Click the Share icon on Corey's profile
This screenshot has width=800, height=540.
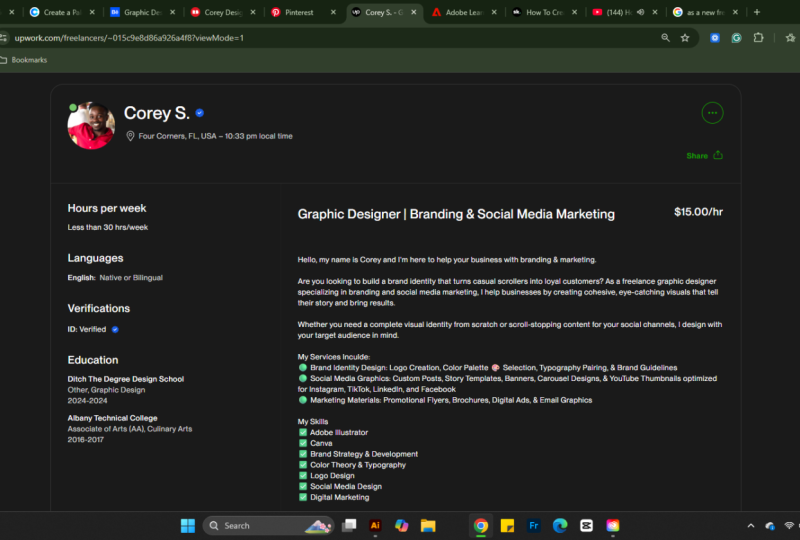[718, 155]
